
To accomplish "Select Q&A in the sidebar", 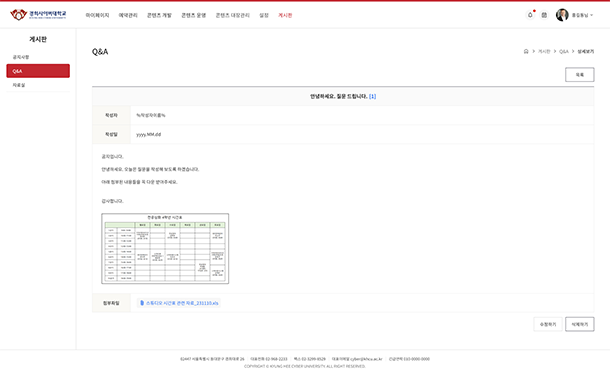I will [x=38, y=71].
